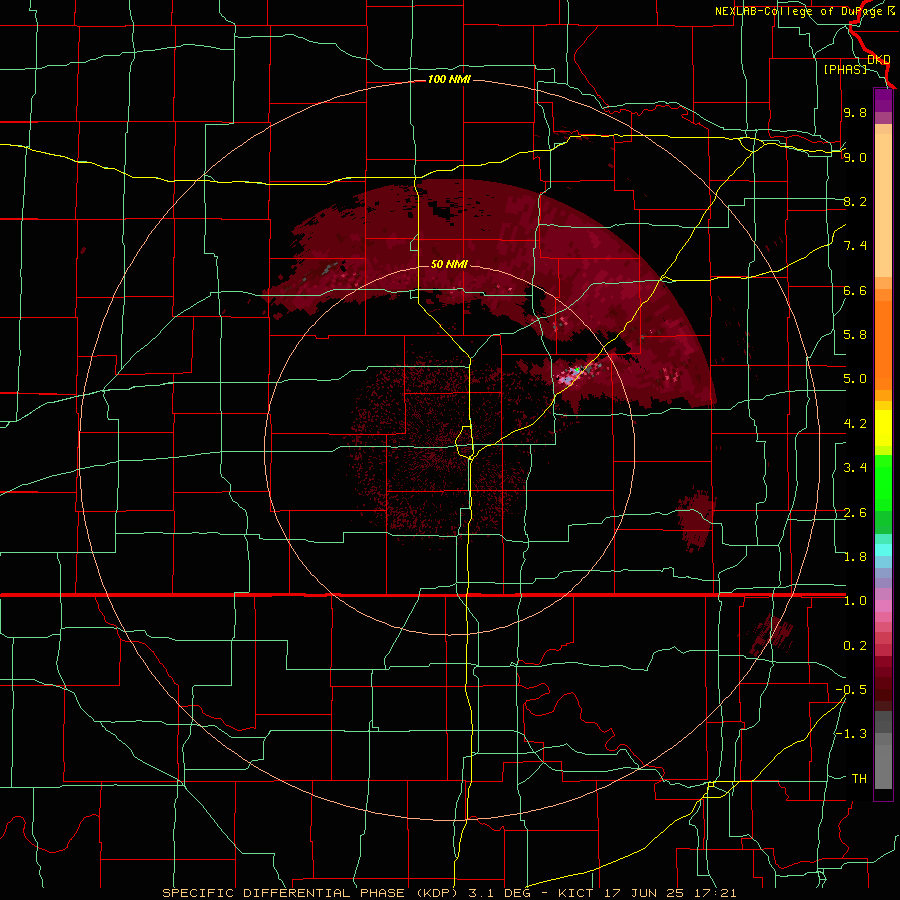This screenshot has width=900, height=900.
Task: Select the orange band of the color bar
Action: coord(883,345)
